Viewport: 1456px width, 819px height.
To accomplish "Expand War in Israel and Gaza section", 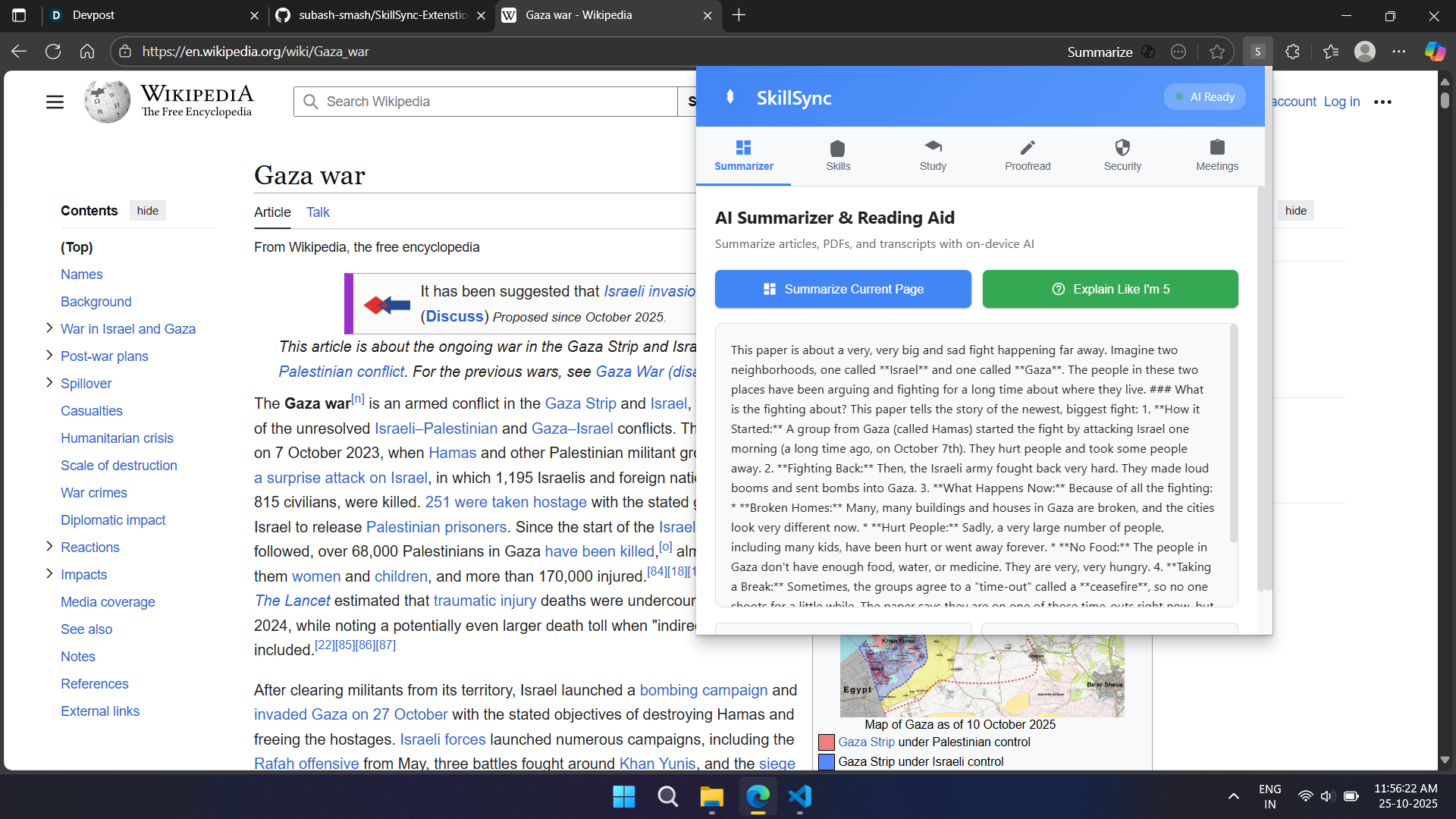I will click(49, 328).
